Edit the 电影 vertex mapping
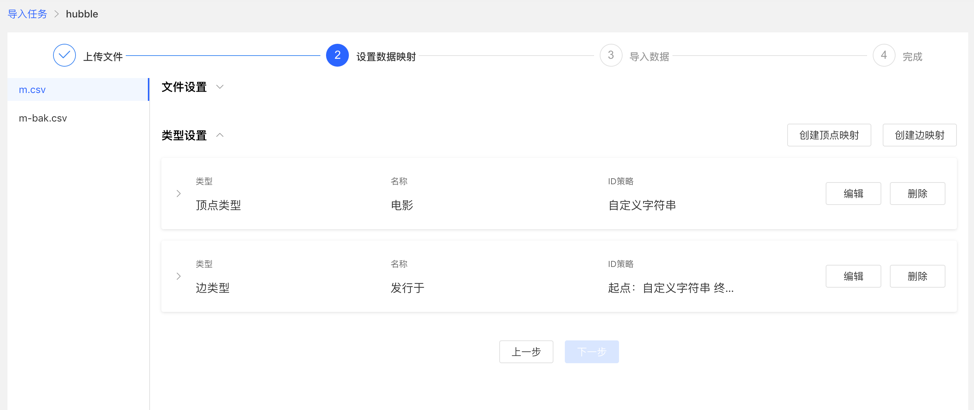Viewport: 974px width, 410px height. click(853, 194)
